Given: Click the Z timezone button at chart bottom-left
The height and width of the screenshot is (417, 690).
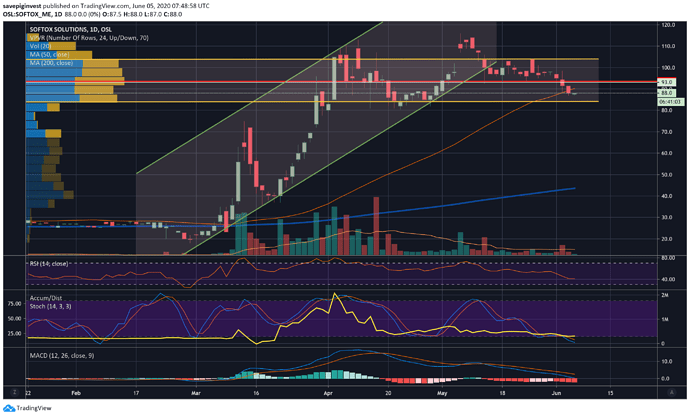Looking at the screenshot, I should click(x=15, y=392).
